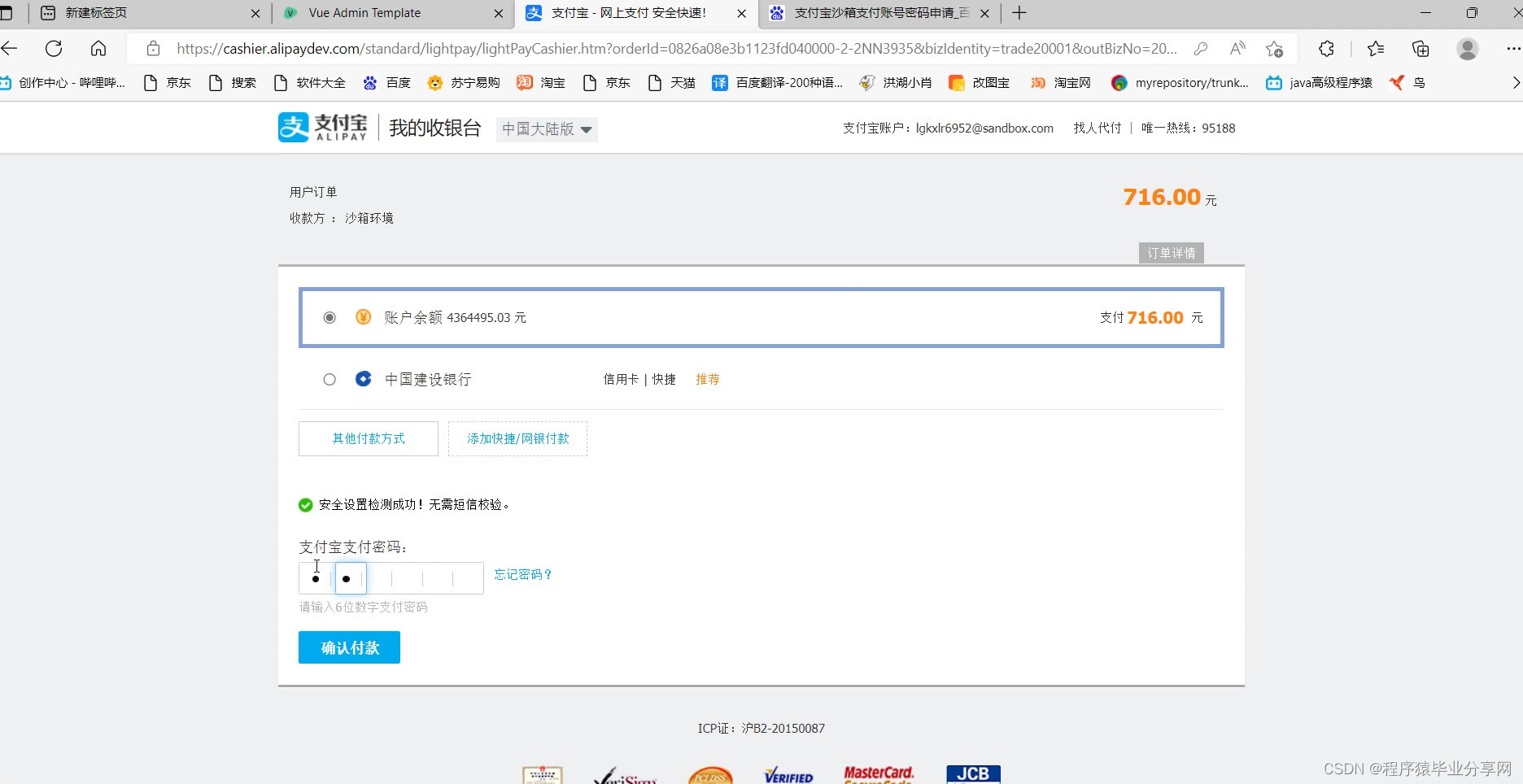This screenshot has width=1523, height=784.
Task: Click the 其他付款方式 button
Action: (x=369, y=438)
